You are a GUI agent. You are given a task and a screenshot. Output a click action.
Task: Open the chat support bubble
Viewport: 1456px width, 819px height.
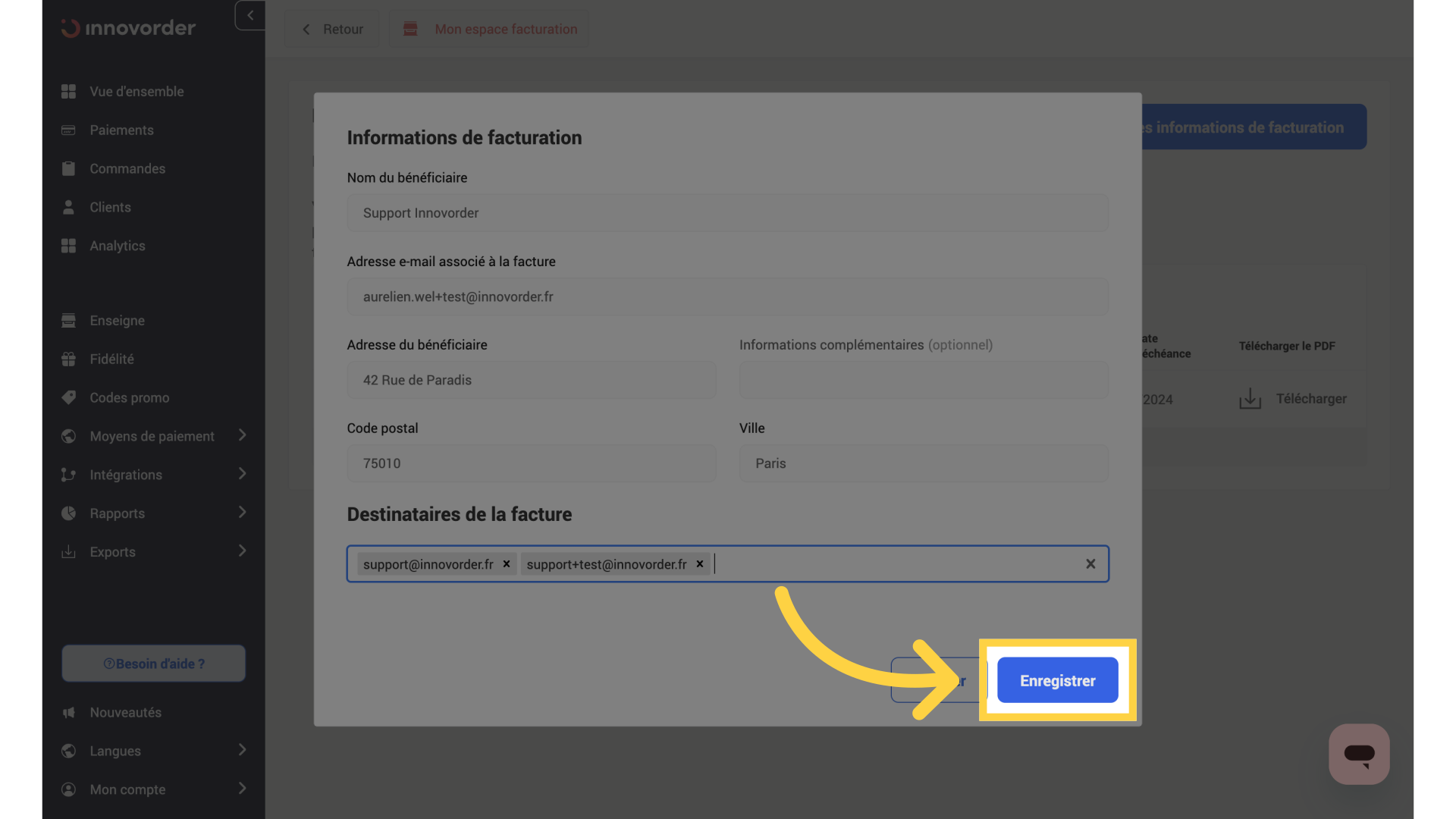1359,754
